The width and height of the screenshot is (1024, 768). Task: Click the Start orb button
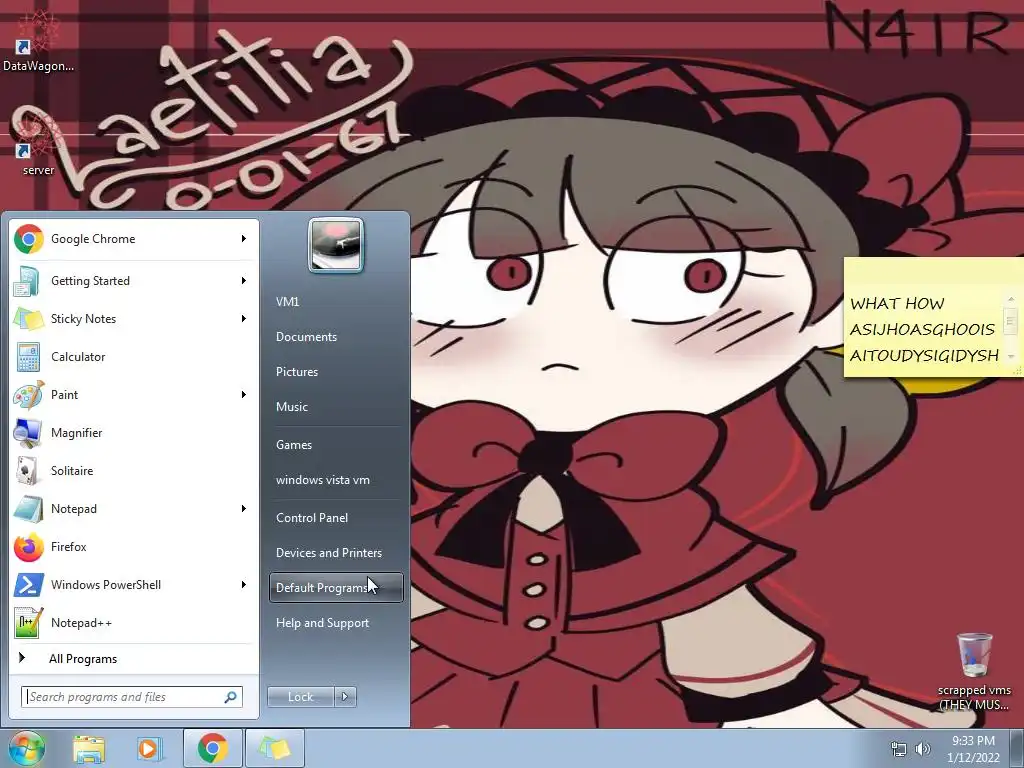(x=27, y=748)
